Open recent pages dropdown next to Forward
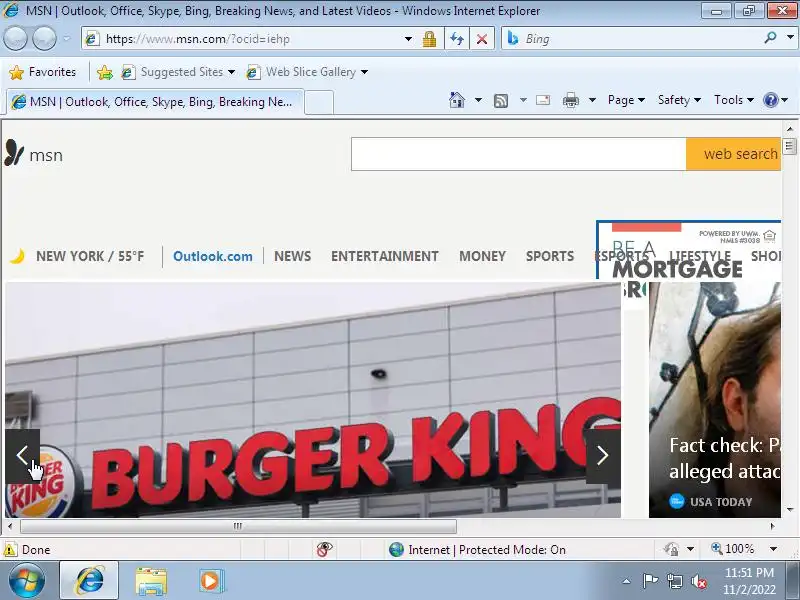 tap(67, 39)
